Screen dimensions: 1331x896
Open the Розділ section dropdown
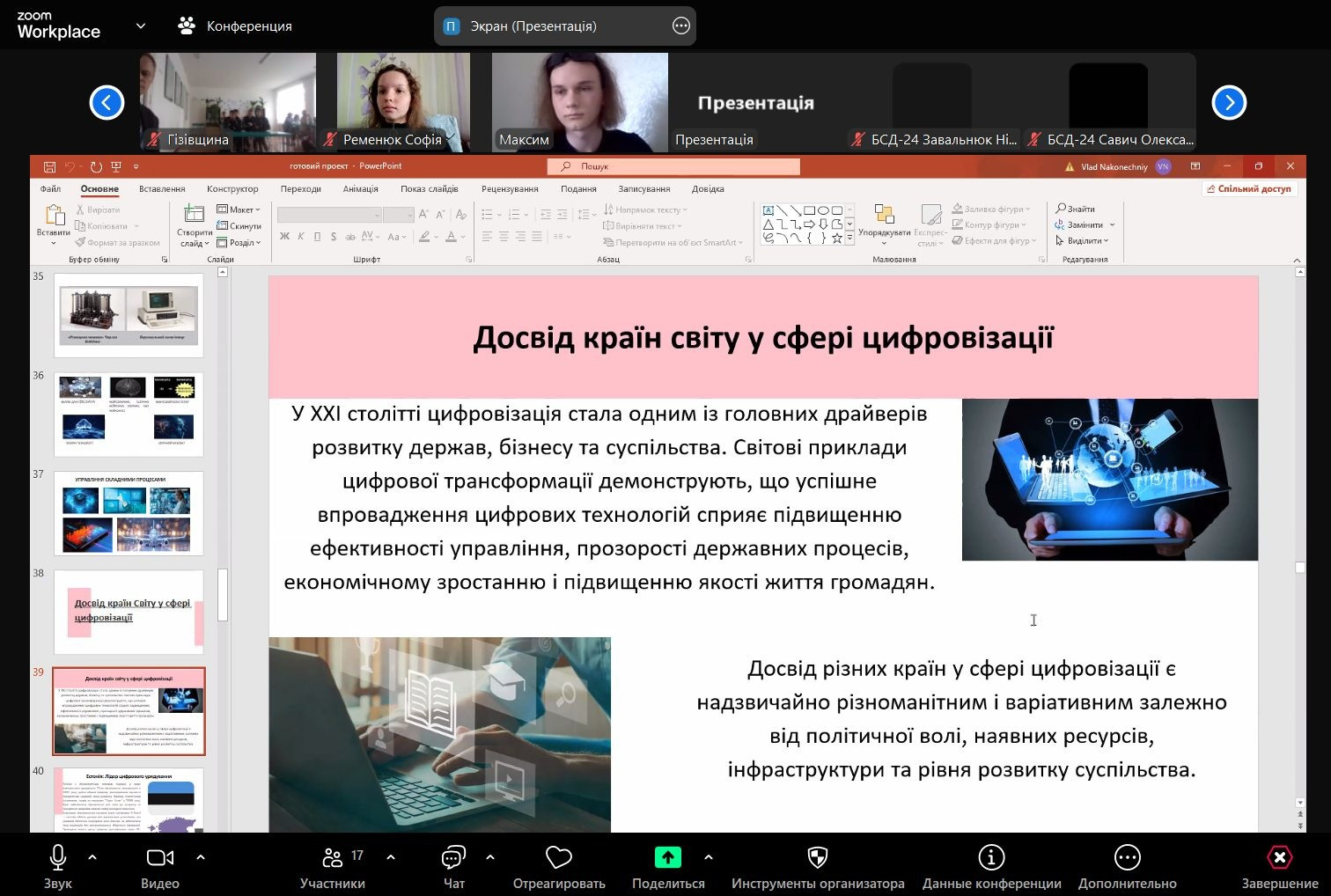(239, 243)
